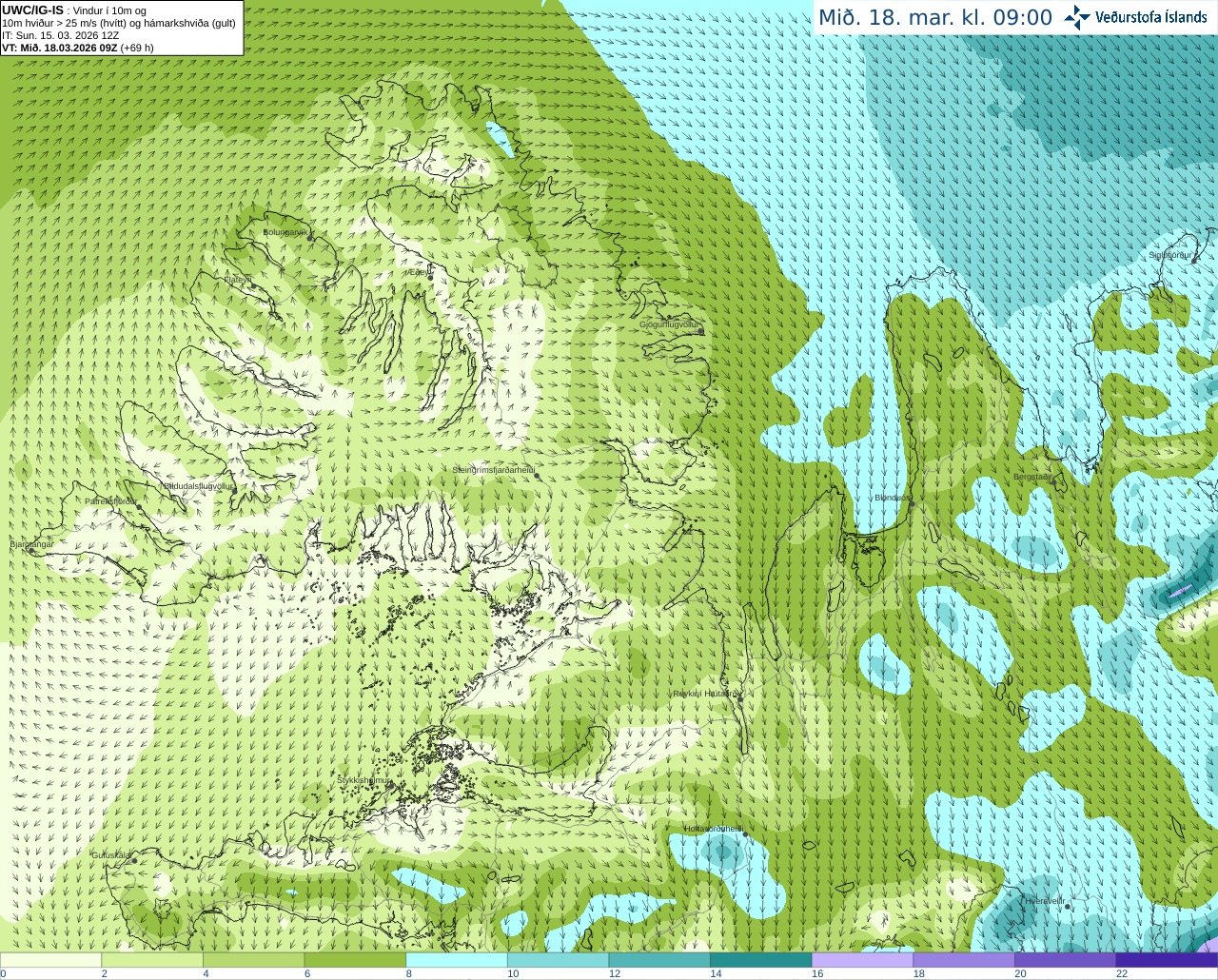Click the Bjargtangar station label
Image resolution: width=1218 pixels, height=980 pixels.
pos(31,544)
